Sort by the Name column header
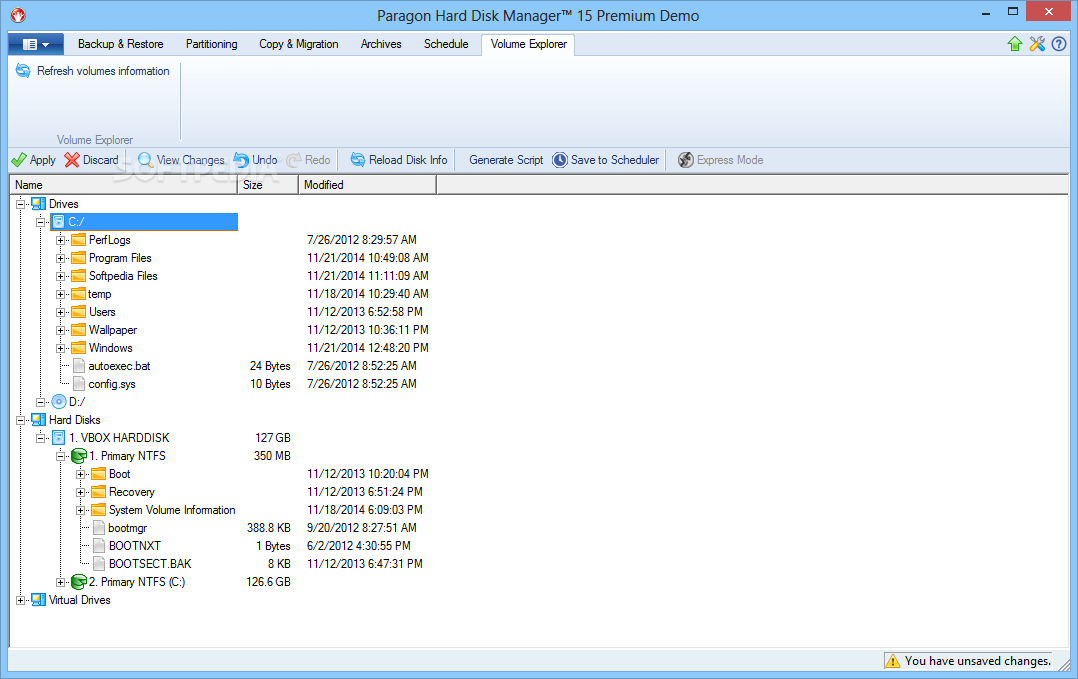This screenshot has height=679, width=1078. tap(124, 185)
